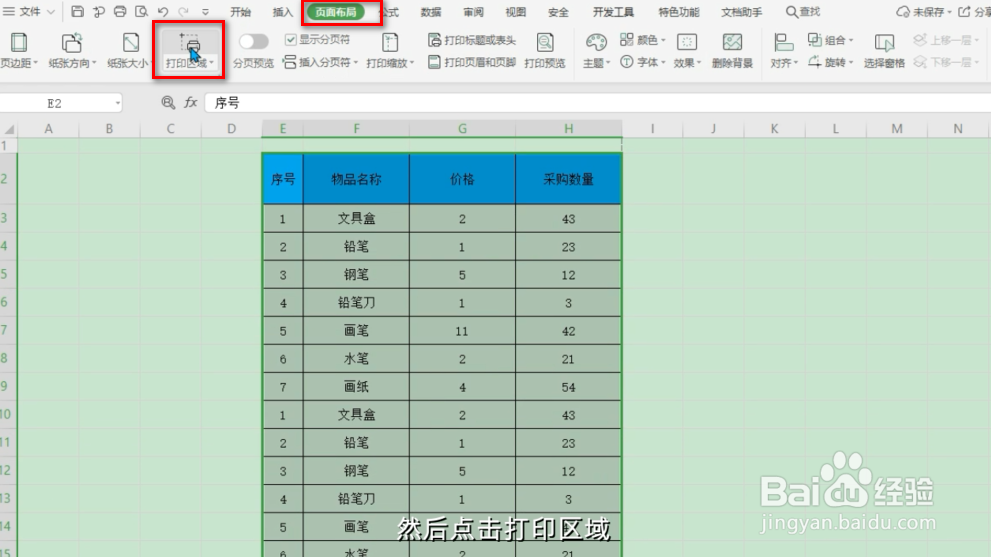The width and height of the screenshot is (991, 557).
Task: Open the 打印缩放 scaling dropdown
Action: pos(390,51)
